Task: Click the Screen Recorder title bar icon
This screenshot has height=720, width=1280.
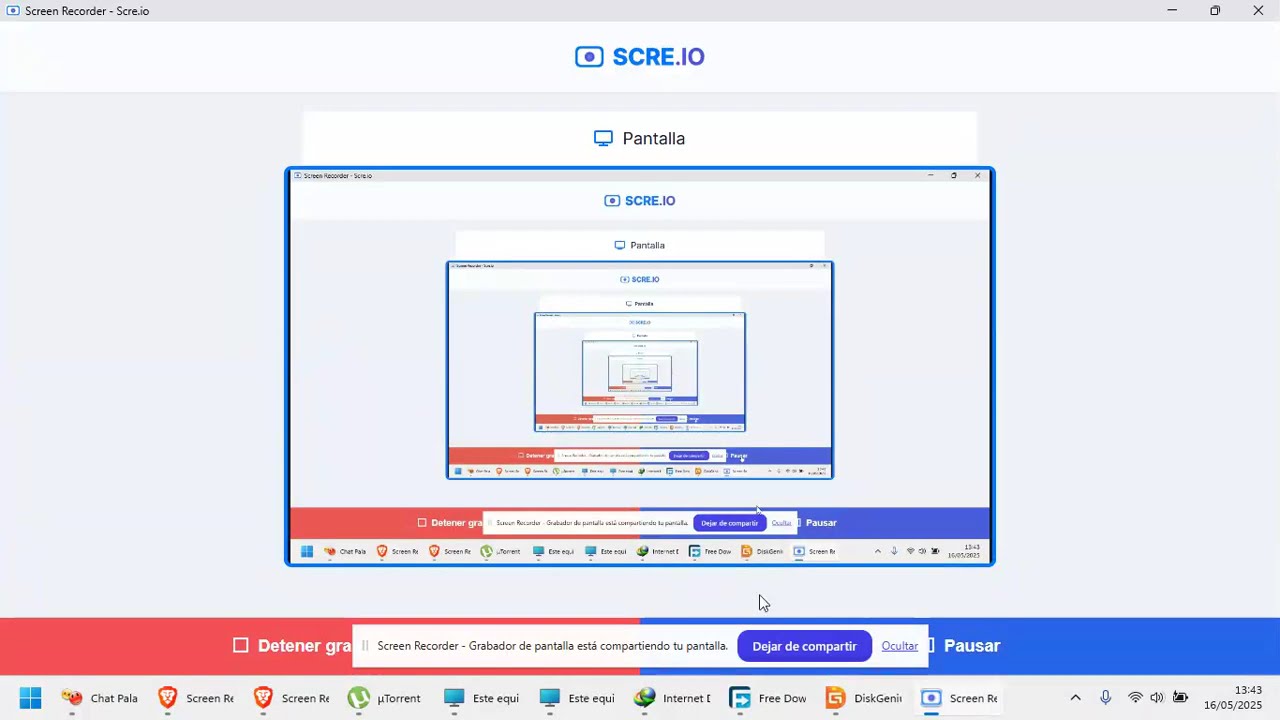Action: 13,11
